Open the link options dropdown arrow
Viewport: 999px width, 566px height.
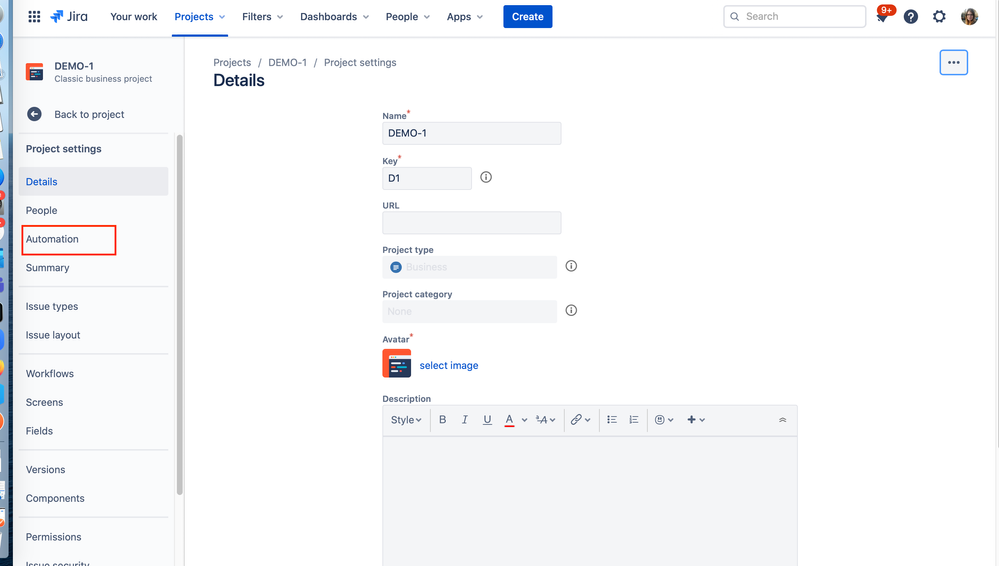587,420
